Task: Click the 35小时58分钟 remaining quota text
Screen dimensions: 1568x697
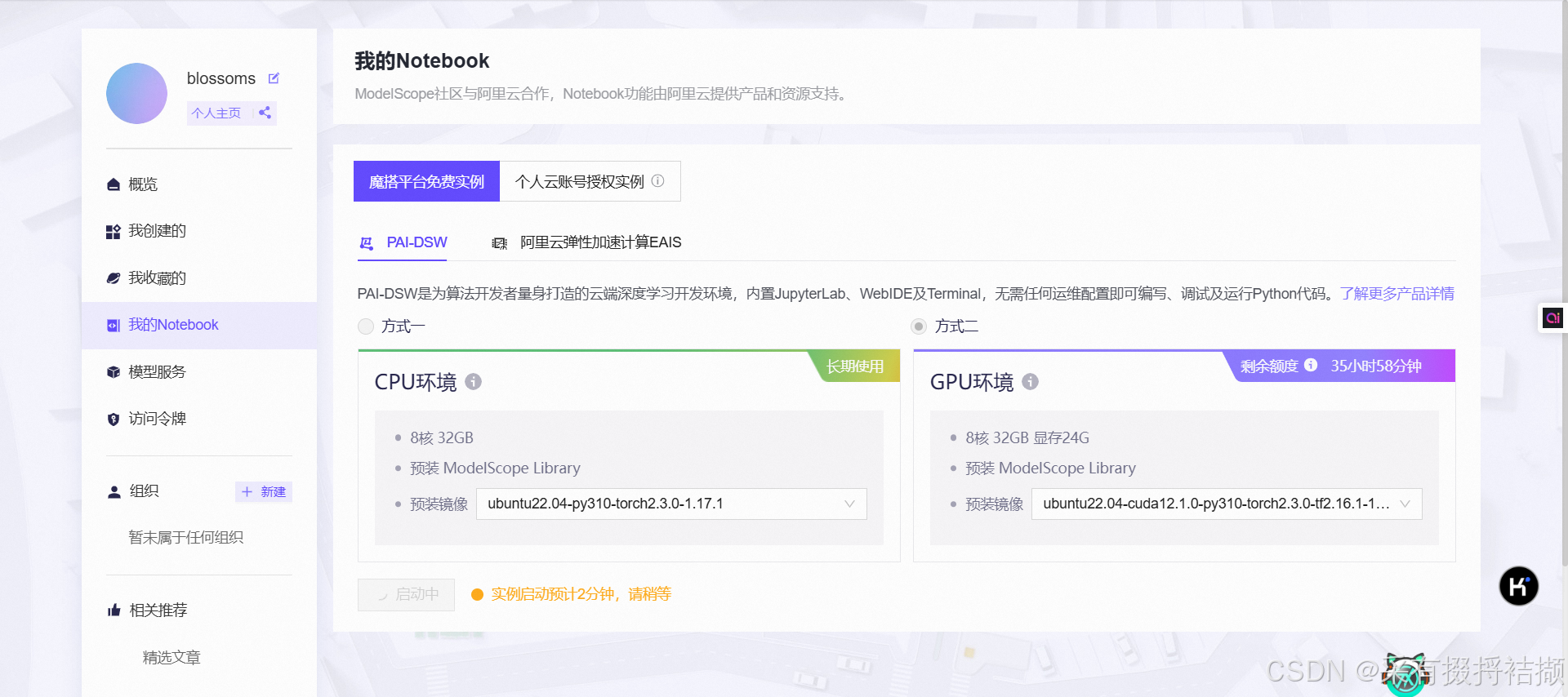Action: 1376,366
